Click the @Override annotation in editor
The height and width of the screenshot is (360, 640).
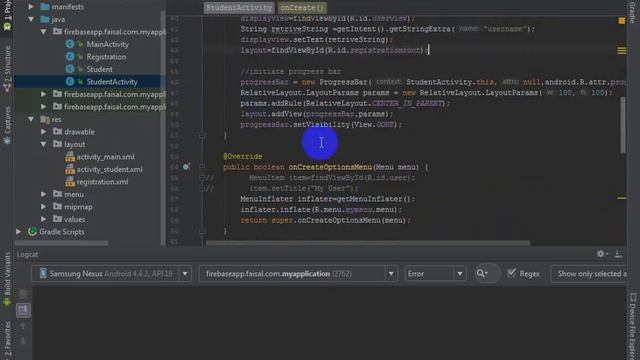tap(243, 156)
